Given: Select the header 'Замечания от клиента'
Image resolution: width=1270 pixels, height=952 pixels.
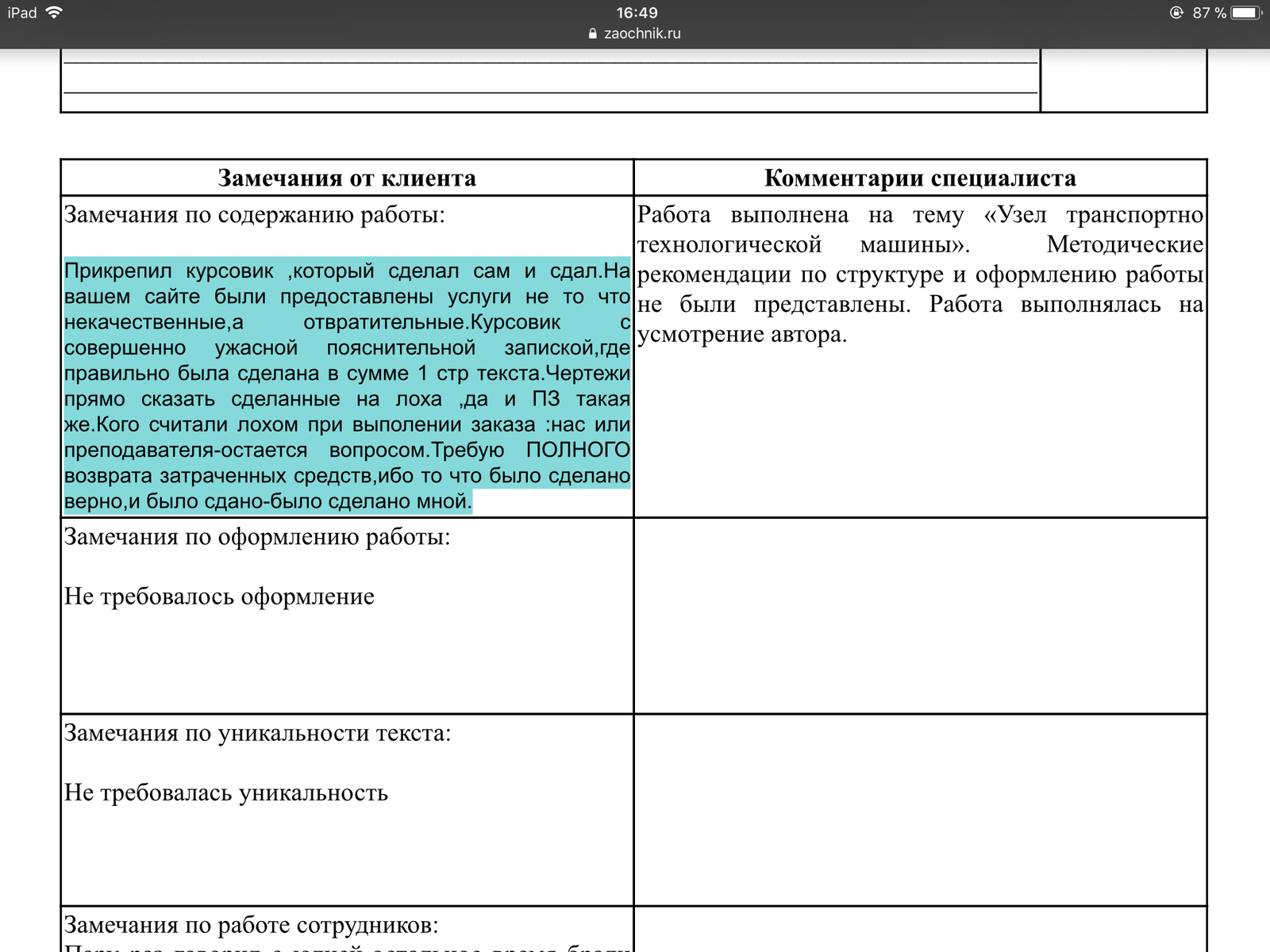Looking at the screenshot, I should 347,178.
